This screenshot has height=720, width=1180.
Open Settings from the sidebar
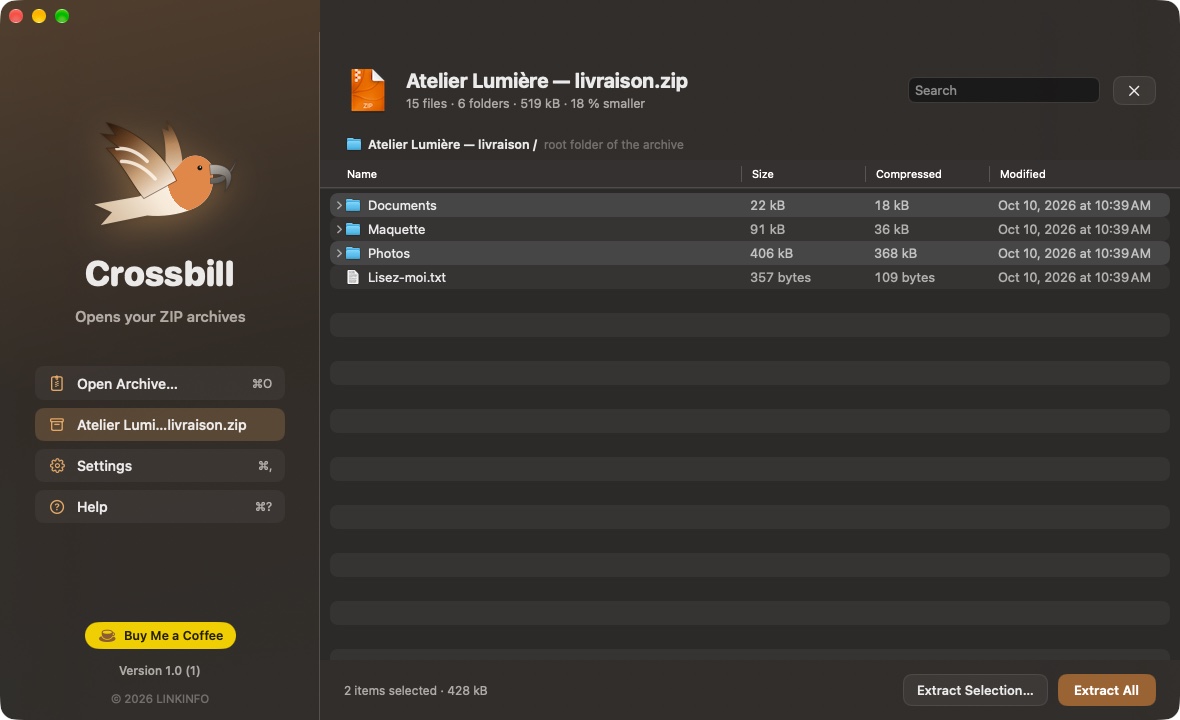click(160, 466)
